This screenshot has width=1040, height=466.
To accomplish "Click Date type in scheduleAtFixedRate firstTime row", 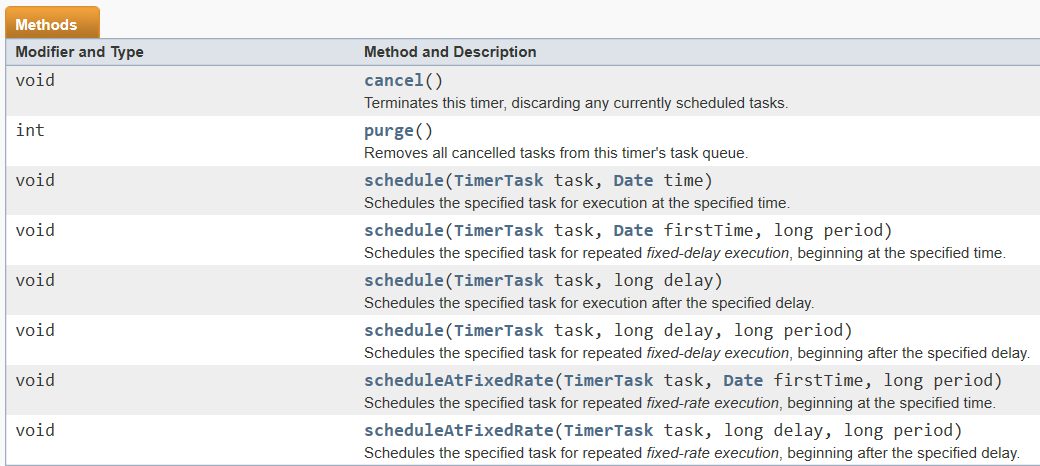I will [743, 380].
